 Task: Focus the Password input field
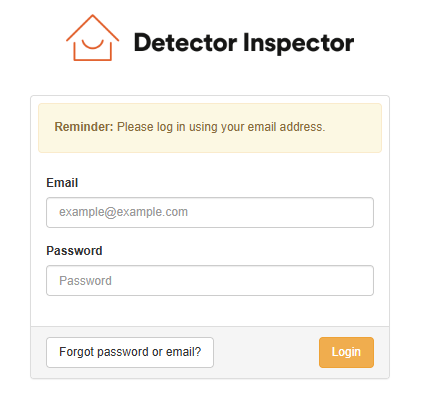pos(210,280)
